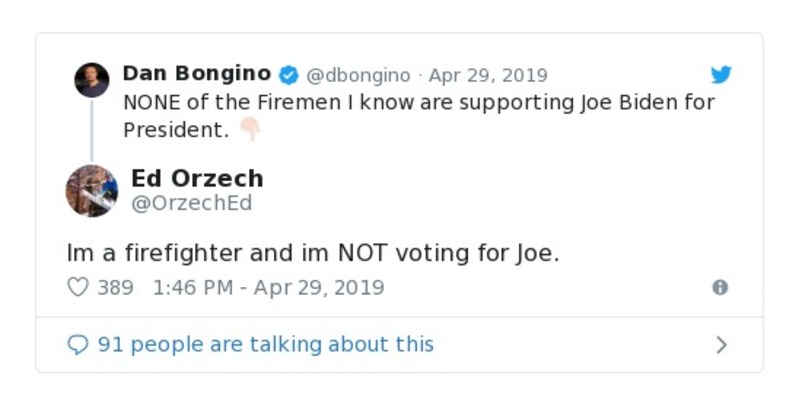Select the Ed Orzech display name
The height and width of the screenshot is (420, 799).
click(197, 178)
